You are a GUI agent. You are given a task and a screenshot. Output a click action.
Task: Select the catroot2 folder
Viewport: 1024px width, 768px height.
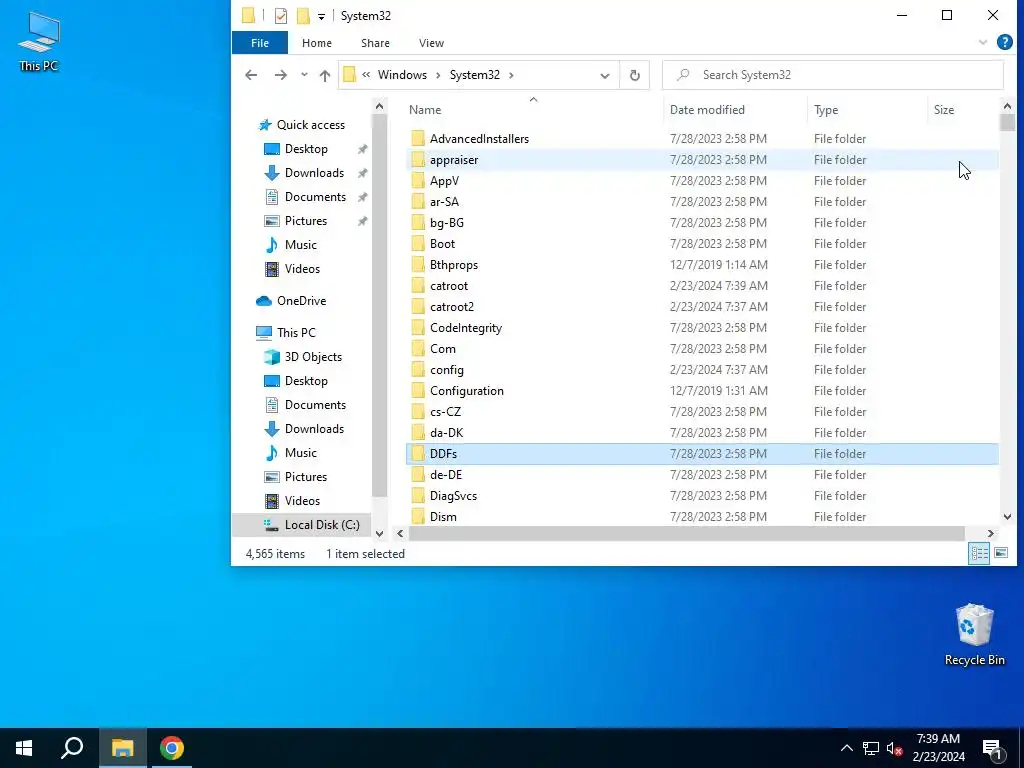[x=451, y=307]
